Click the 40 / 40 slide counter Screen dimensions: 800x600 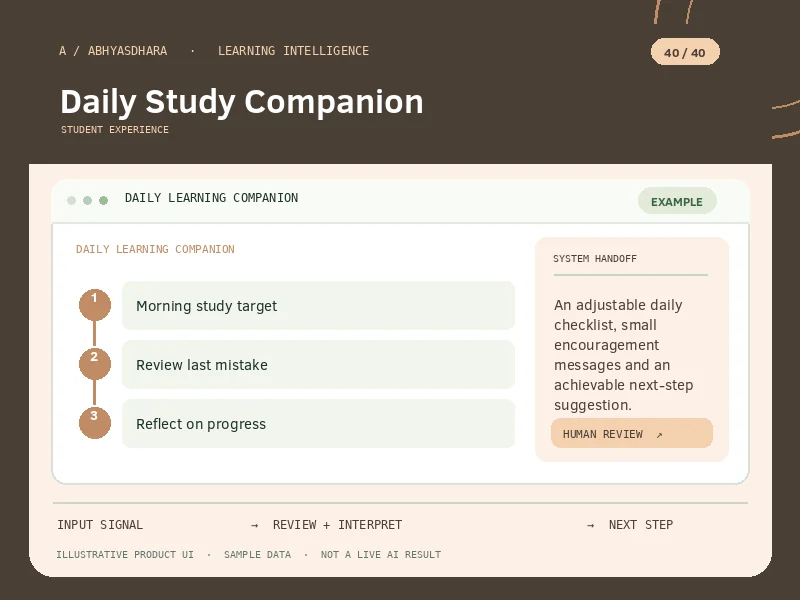685,52
